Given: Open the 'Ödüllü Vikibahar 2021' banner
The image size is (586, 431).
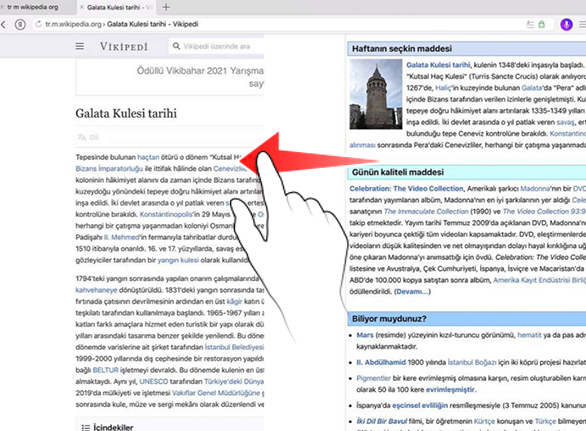Looking at the screenshot, I should [x=170, y=77].
